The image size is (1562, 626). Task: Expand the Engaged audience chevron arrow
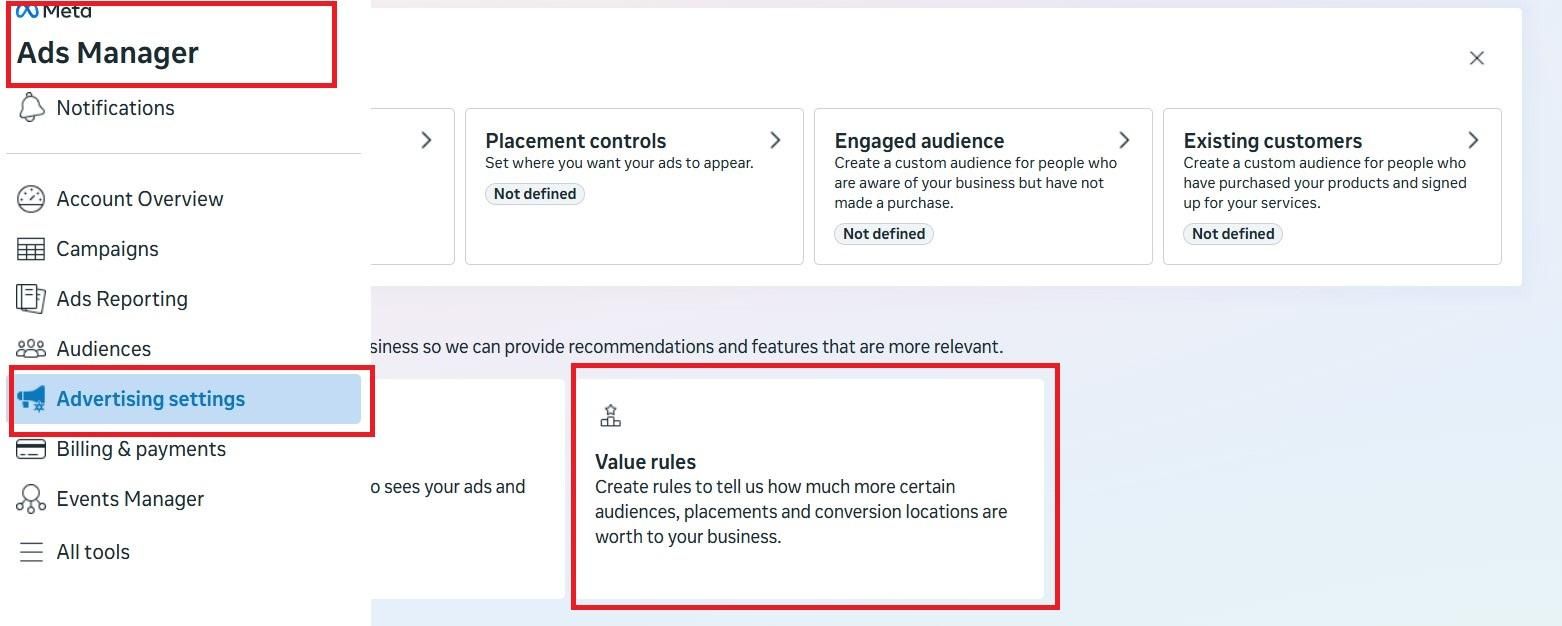coord(1124,140)
